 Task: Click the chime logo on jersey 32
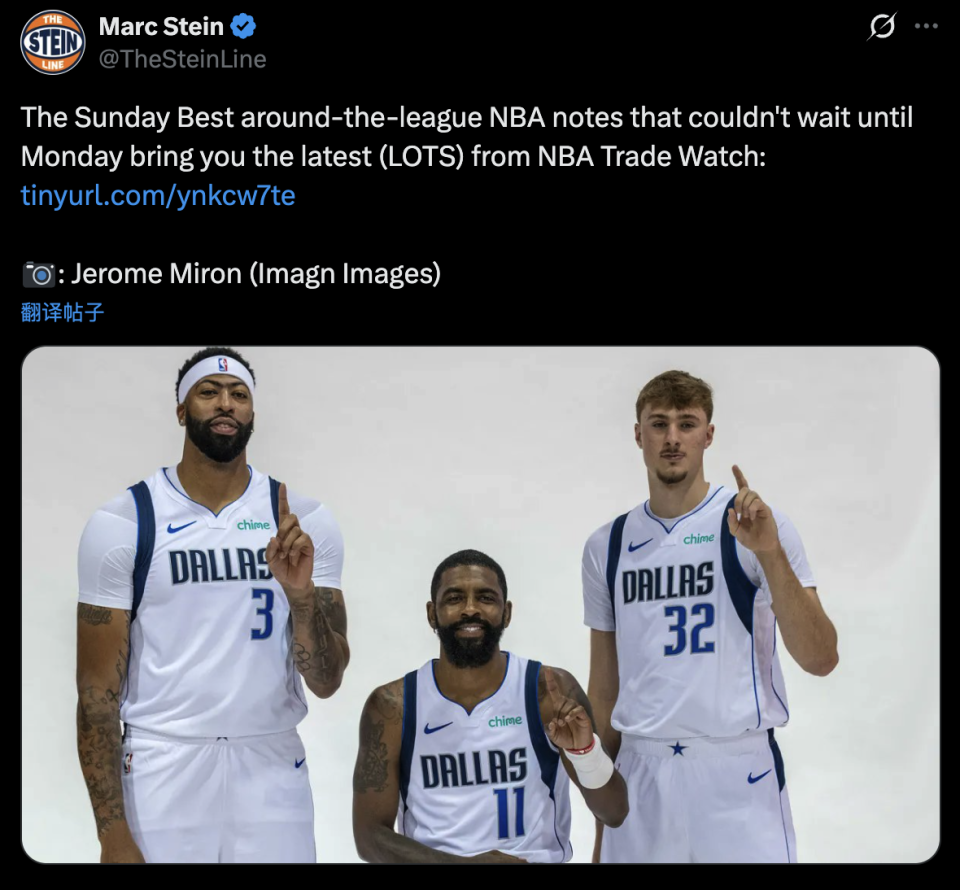[x=699, y=539]
